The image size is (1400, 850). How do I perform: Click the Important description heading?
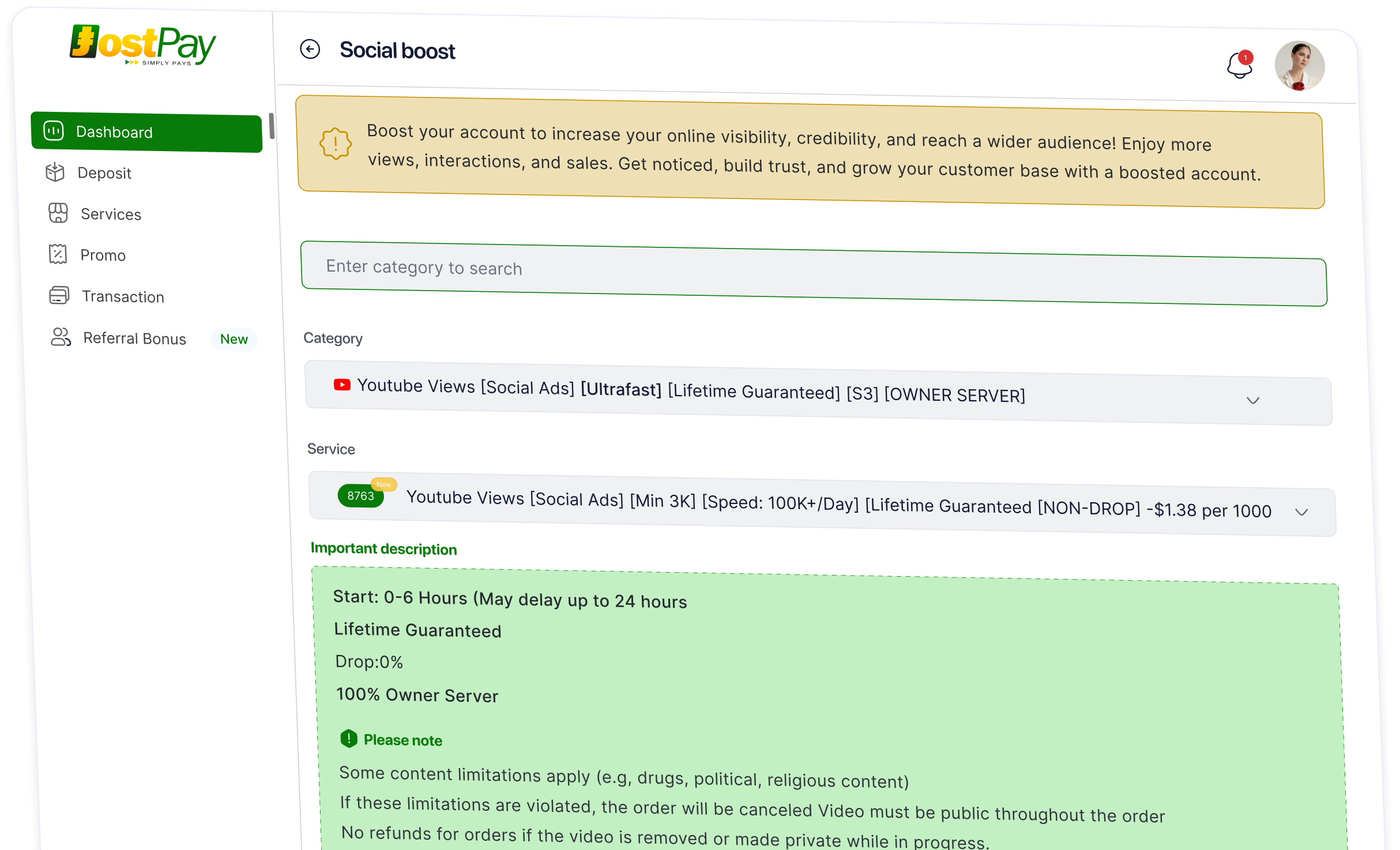384,548
